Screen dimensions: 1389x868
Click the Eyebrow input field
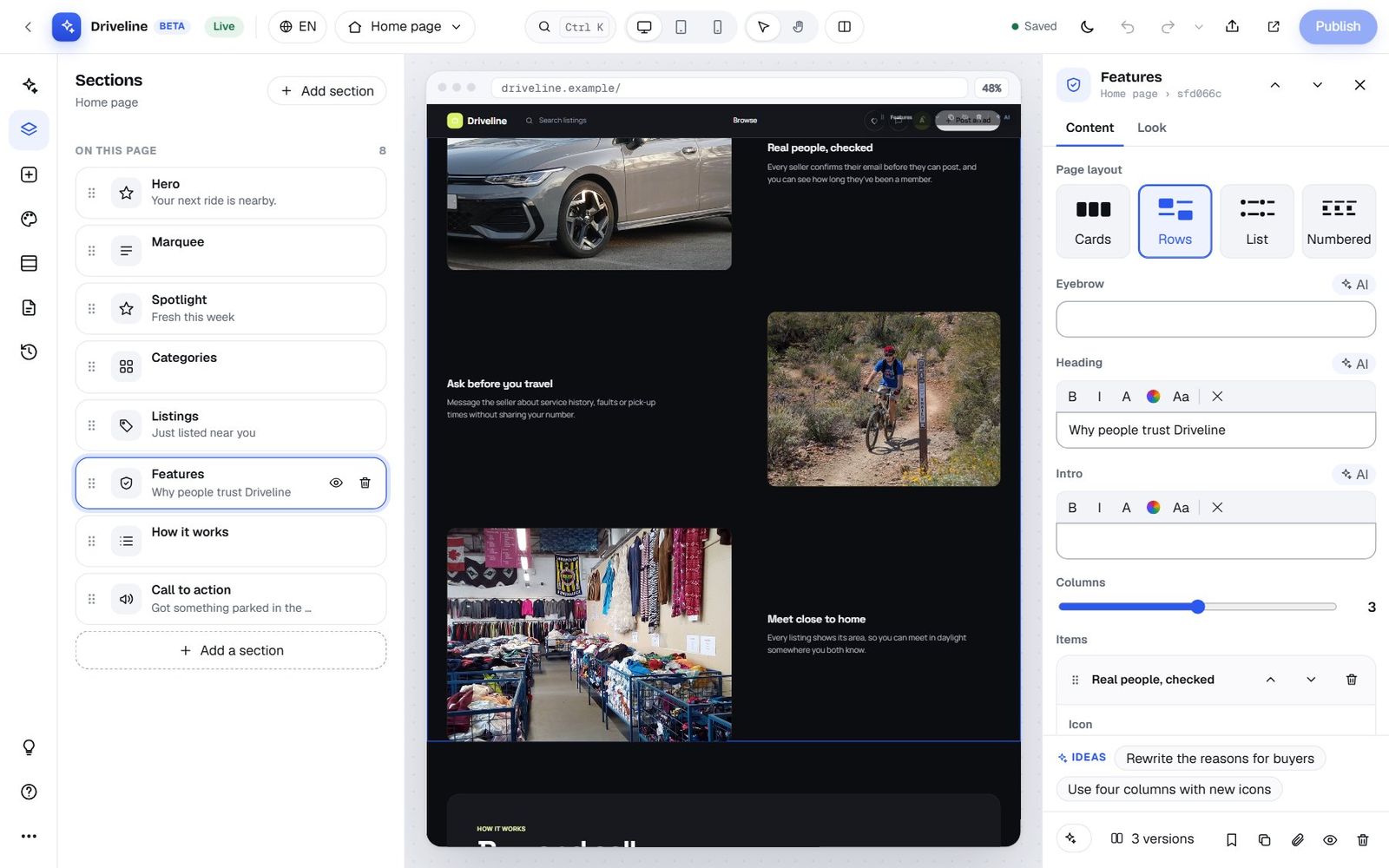coord(1215,319)
